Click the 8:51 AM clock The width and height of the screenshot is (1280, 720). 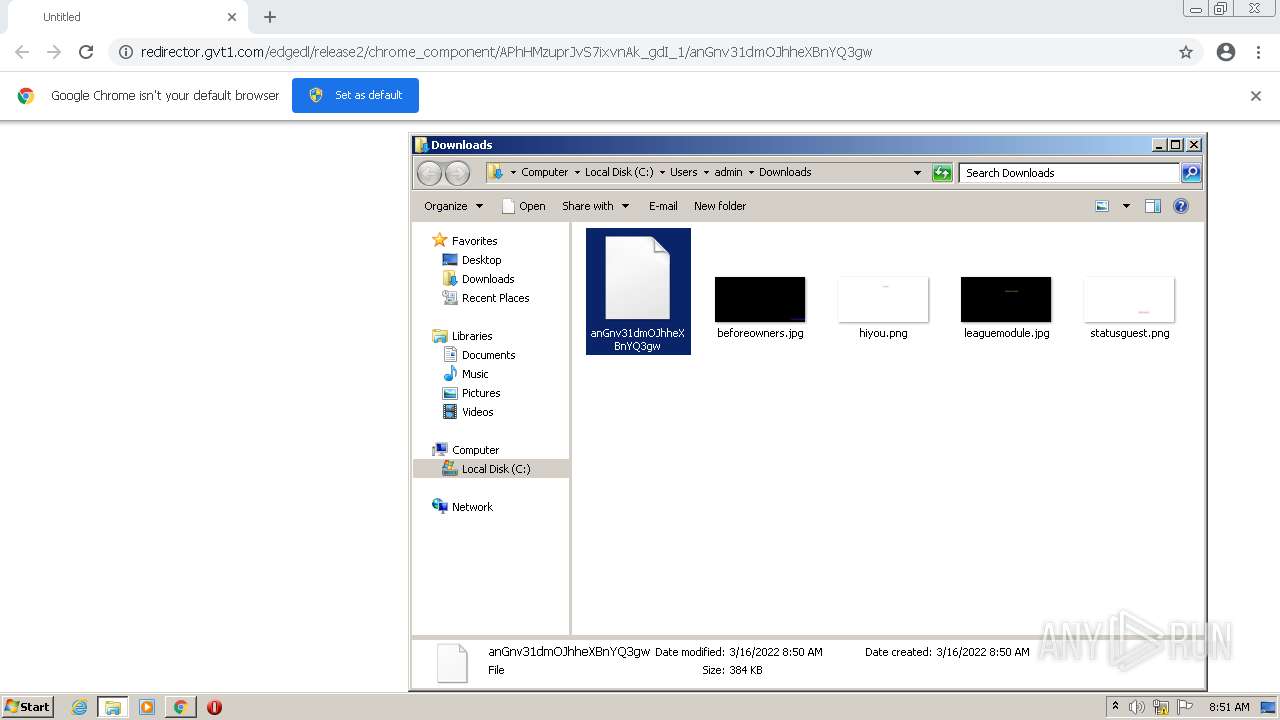click(1229, 707)
